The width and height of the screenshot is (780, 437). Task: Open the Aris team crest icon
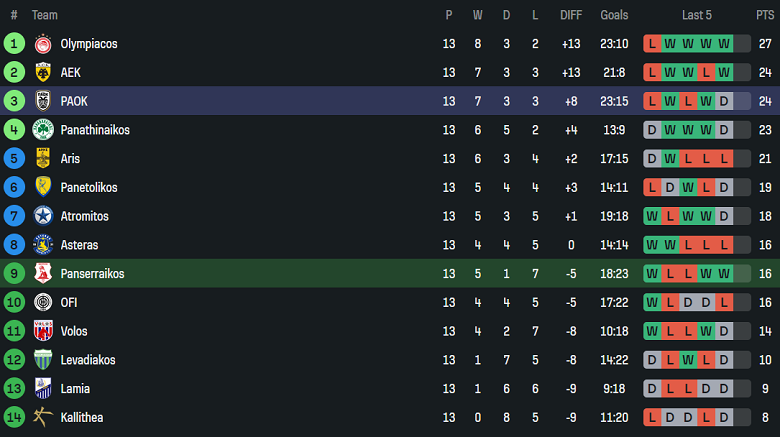click(43, 159)
